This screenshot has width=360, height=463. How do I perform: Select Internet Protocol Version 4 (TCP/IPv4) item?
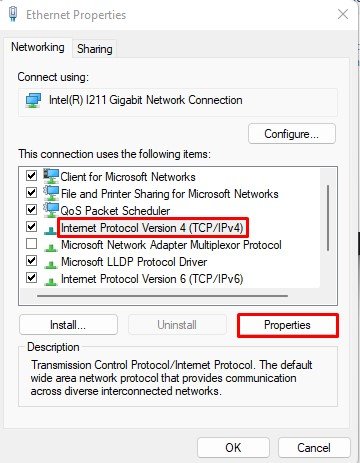(152, 228)
